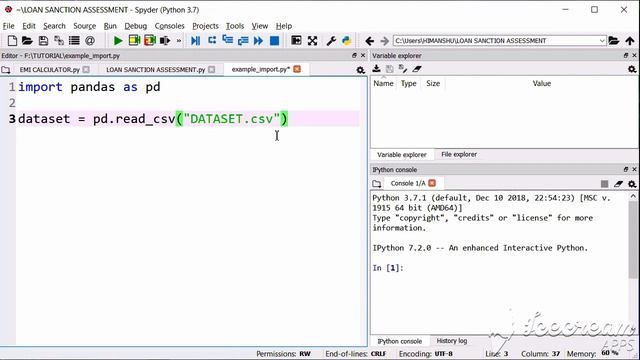
Task: Click debug Continue double-arrow icon
Action: [258, 40]
